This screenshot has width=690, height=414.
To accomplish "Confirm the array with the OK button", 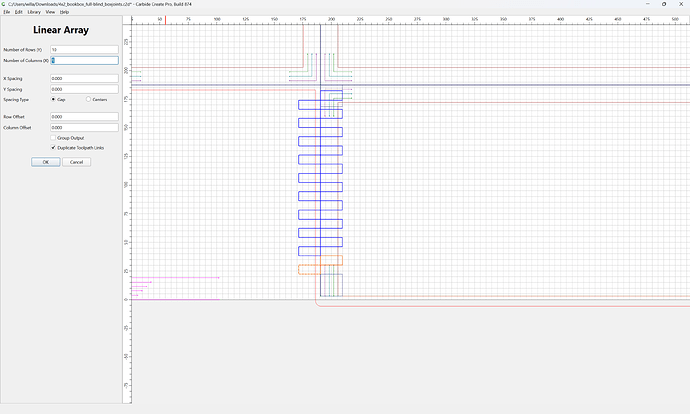I will [x=45, y=162].
